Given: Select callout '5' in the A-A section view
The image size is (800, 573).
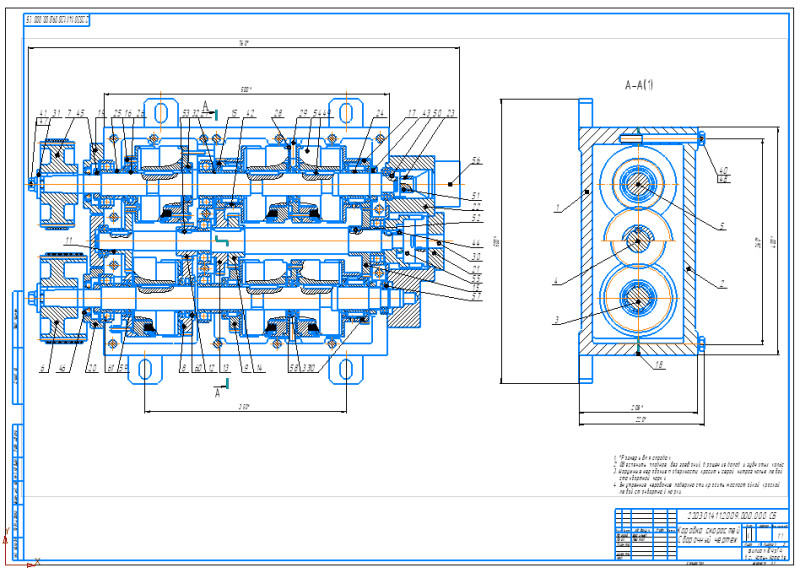Looking at the screenshot, I should [x=722, y=226].
